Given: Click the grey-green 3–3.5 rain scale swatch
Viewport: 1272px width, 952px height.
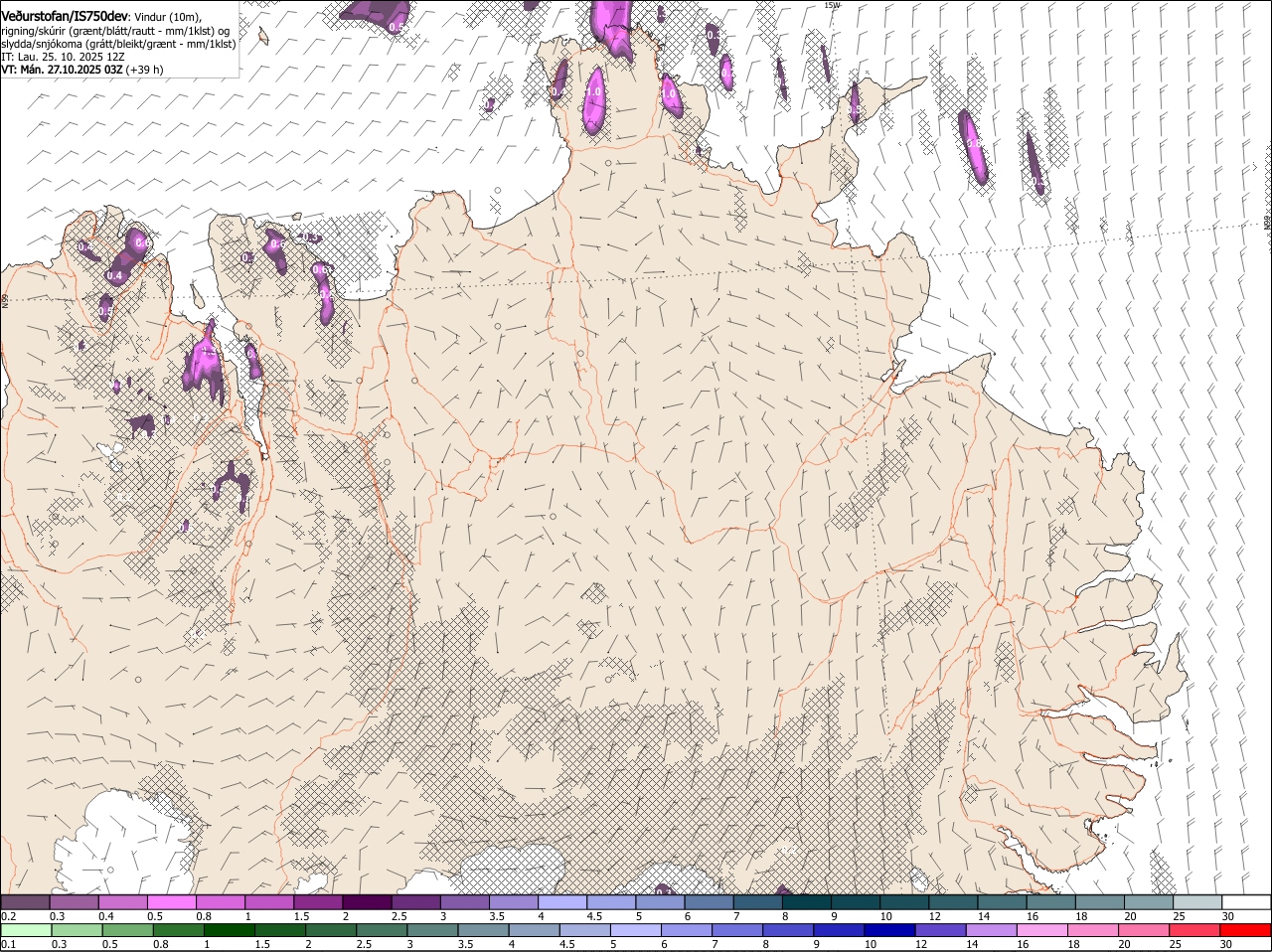Looking at the screenshot, I should click(432, 930).
